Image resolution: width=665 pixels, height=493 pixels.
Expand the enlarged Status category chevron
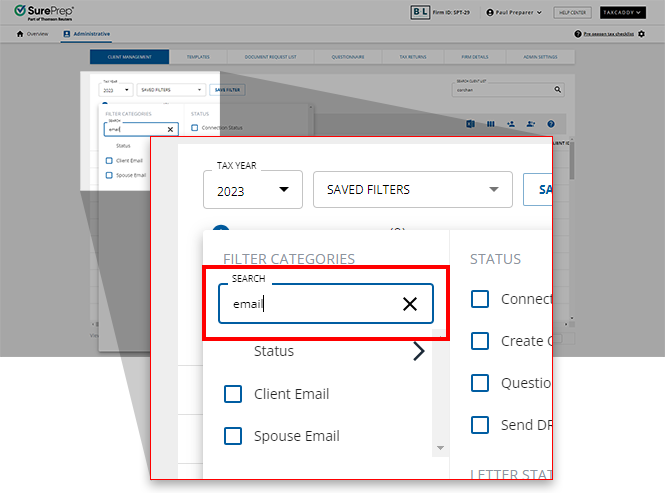(419, 351)
